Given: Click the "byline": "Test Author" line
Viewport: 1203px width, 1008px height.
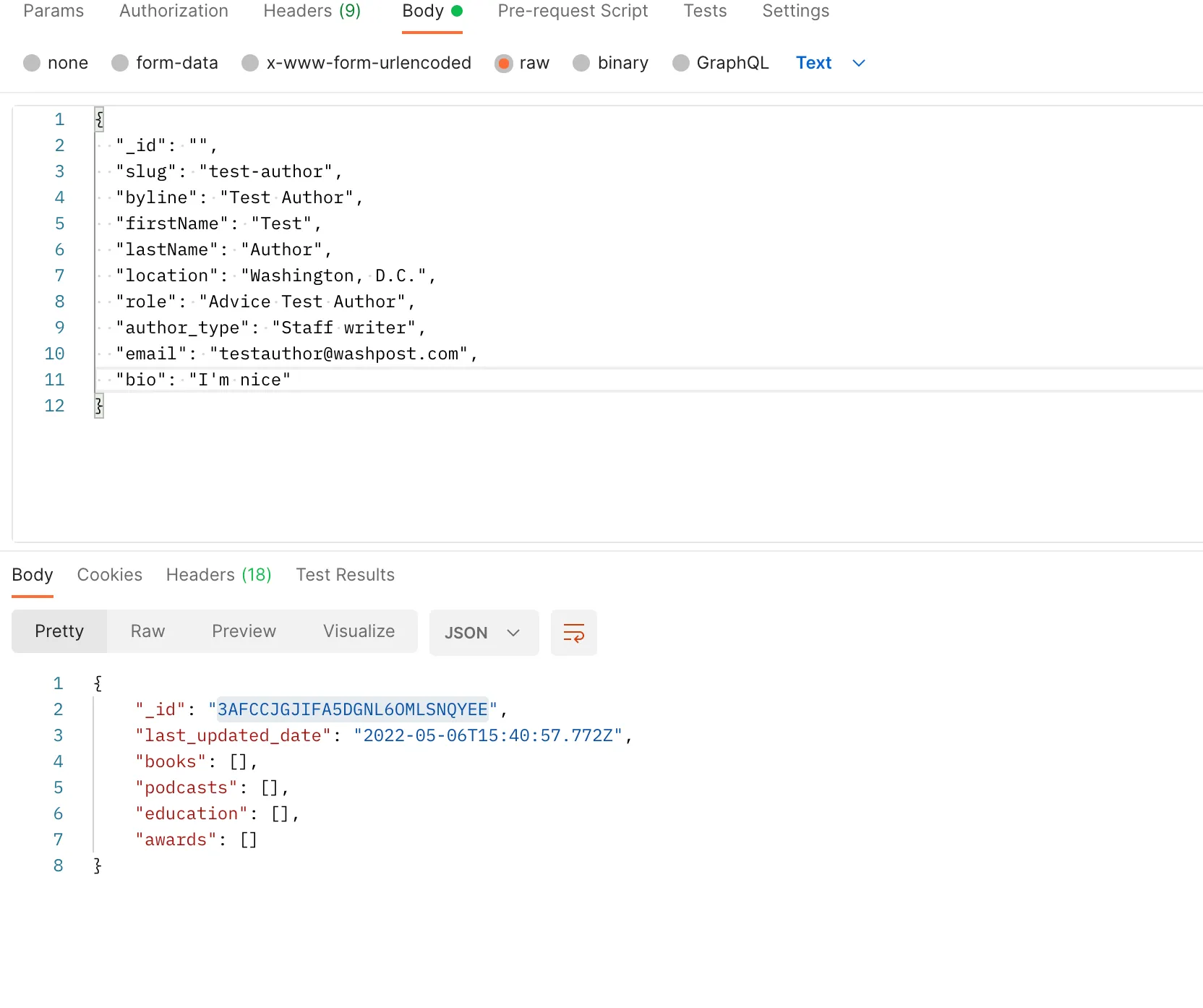Looking at the screenshot, I should click(x=239, y=197).
